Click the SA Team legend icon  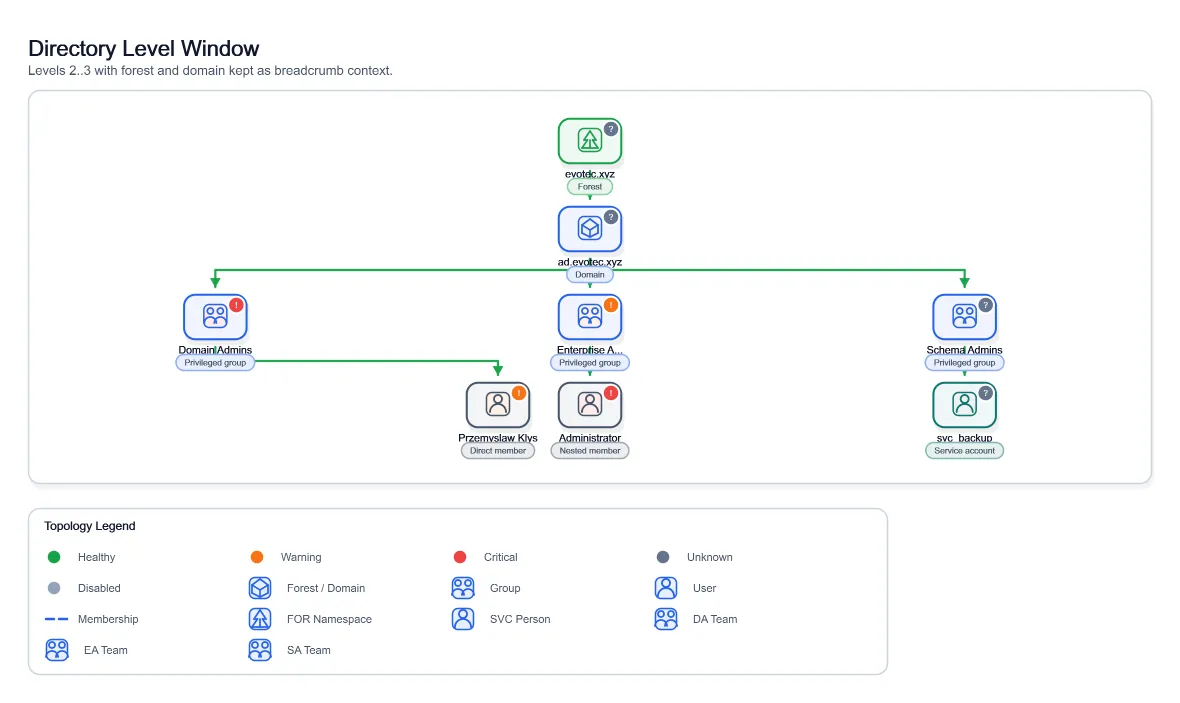pos(260,650)
